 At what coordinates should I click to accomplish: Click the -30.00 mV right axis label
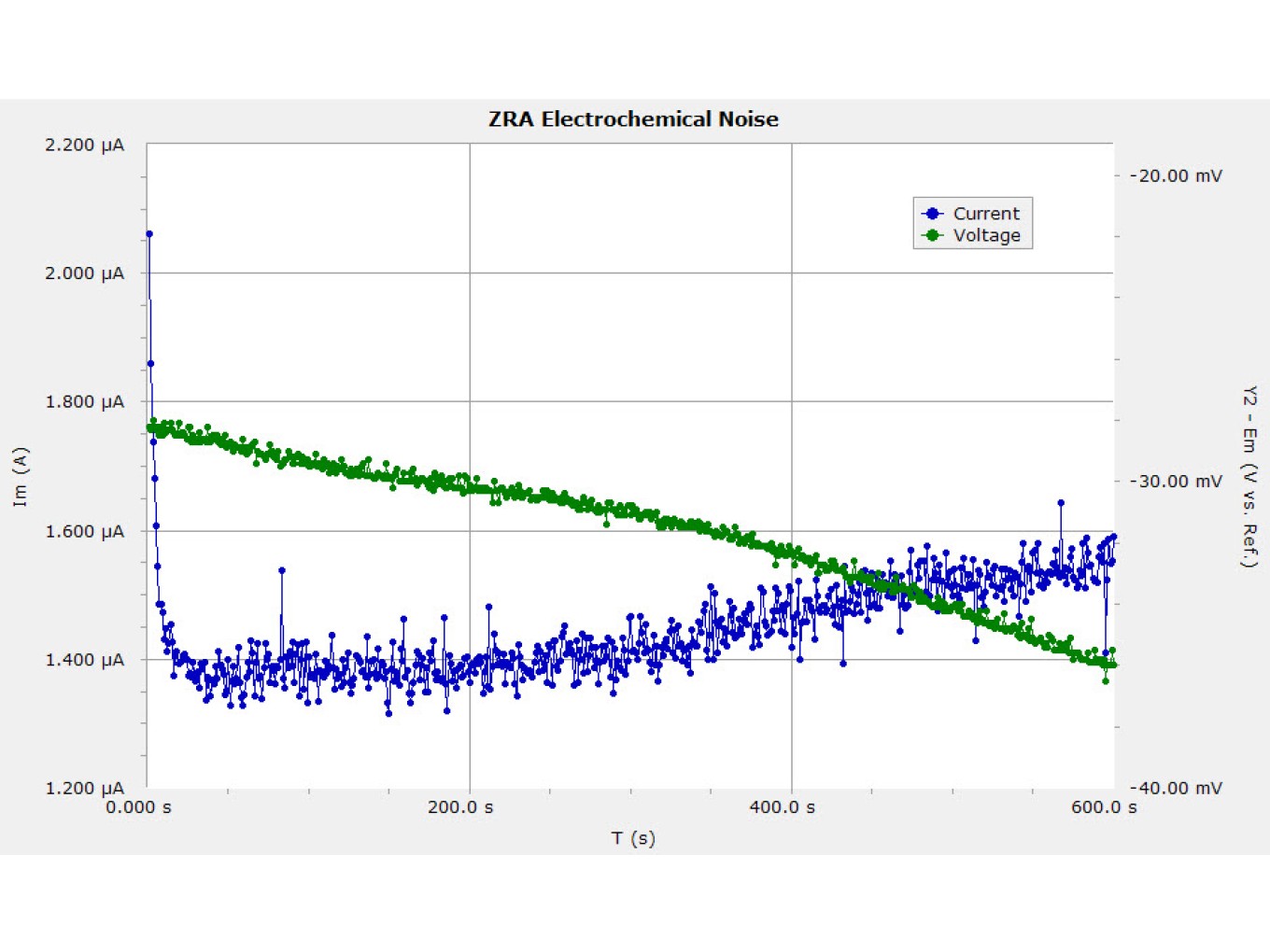pyautogui.click(x=1176, y=482)
